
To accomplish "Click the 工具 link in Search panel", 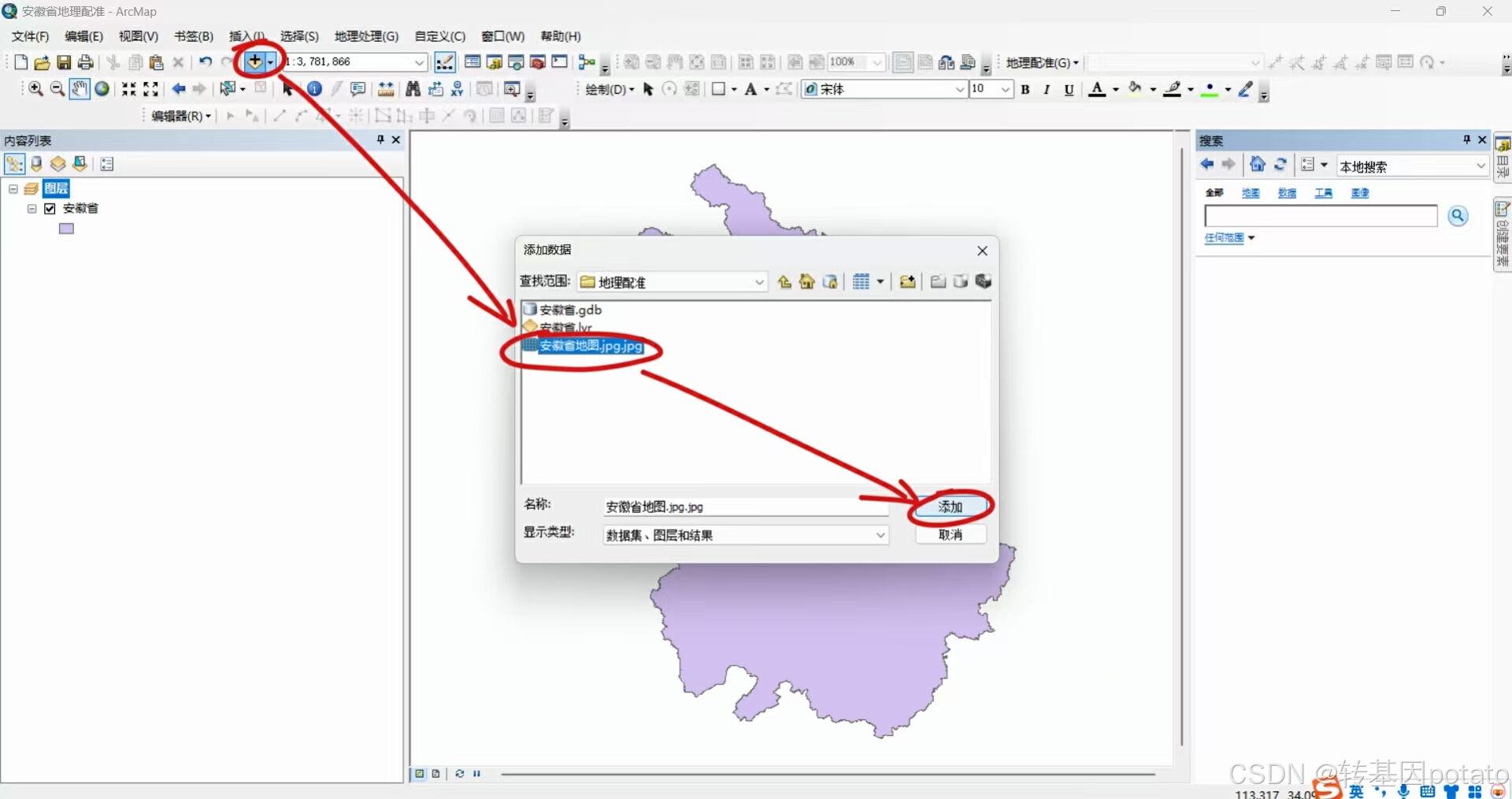I will (1323, 193).
